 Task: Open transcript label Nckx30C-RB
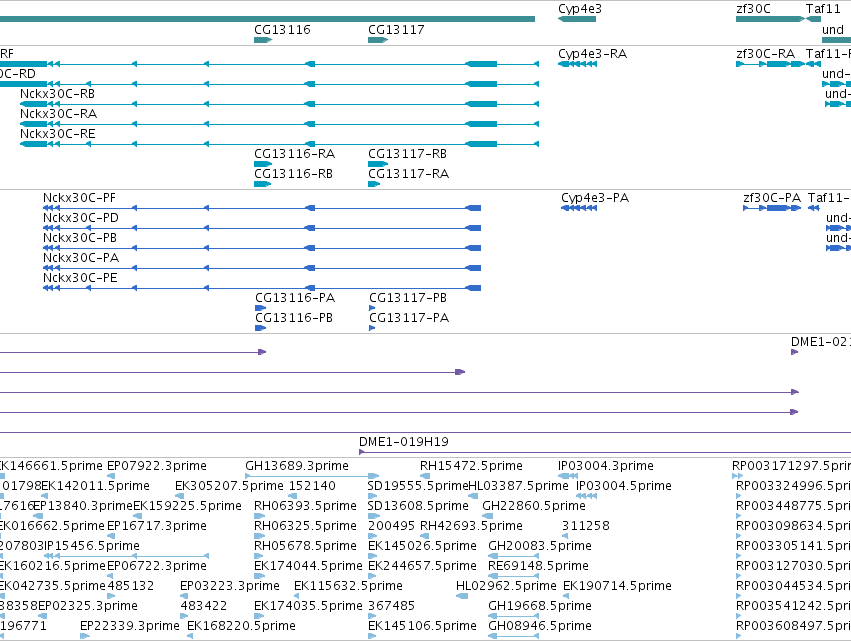(58, 94)
